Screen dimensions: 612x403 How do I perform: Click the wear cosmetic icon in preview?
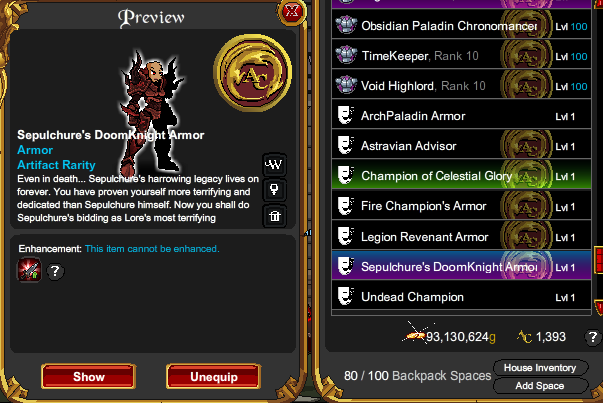pyautogui.click(x=274, y=165)
